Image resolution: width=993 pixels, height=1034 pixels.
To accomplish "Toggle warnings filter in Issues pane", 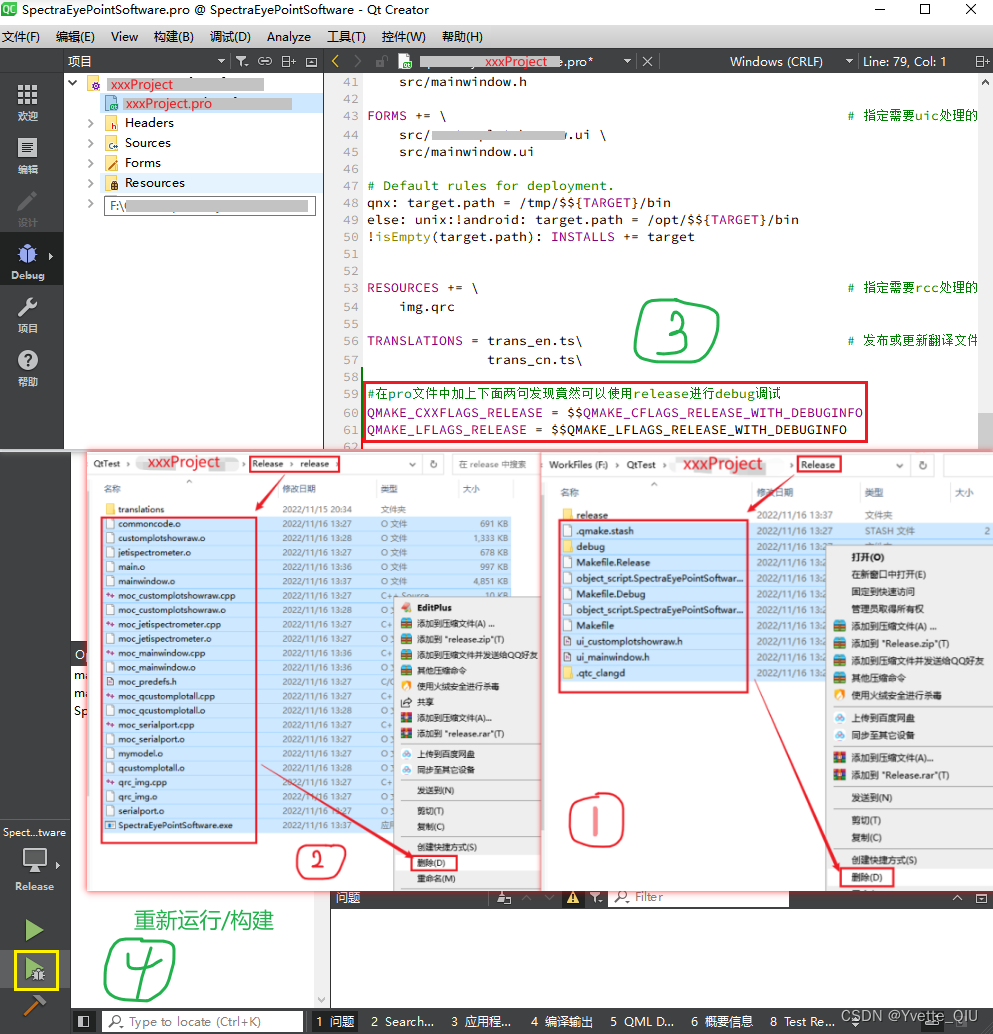I will (x=573, y=897).
